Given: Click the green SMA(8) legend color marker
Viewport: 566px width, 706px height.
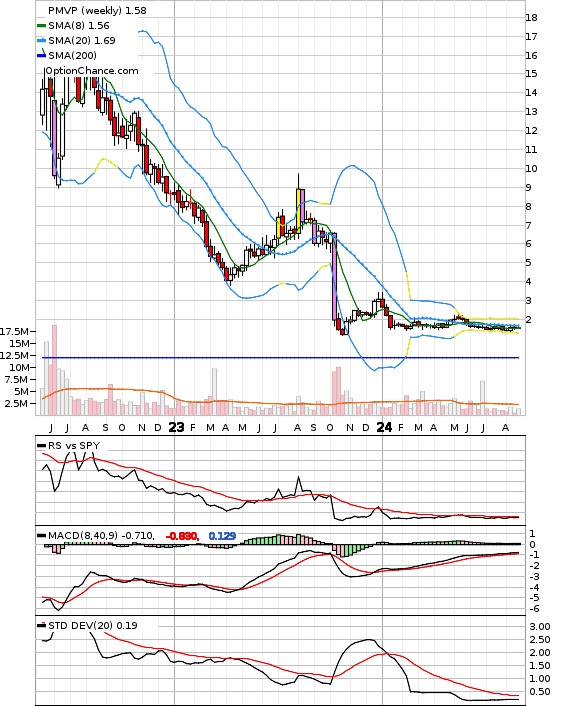Looking at the screenshot, I should tap(41, 26).
